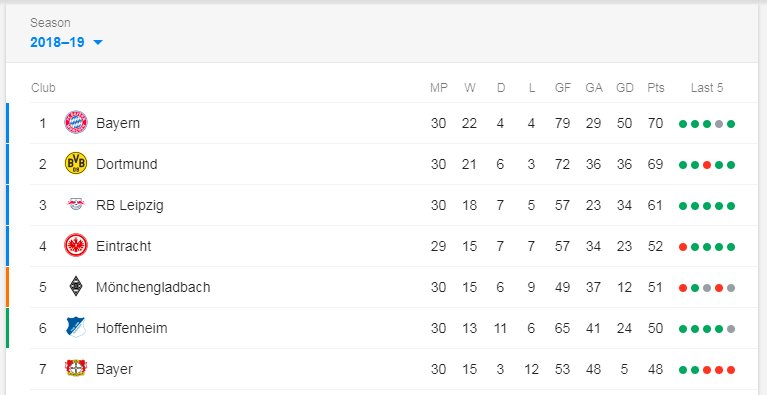Click Bayern's 70 points value
The height and width of the screenshot is (395, 767).
click(x=655, y=123)
